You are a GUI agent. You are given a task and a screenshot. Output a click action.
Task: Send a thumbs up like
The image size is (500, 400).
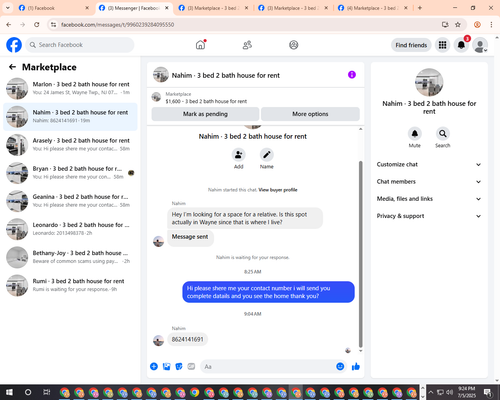pos(356,367)
